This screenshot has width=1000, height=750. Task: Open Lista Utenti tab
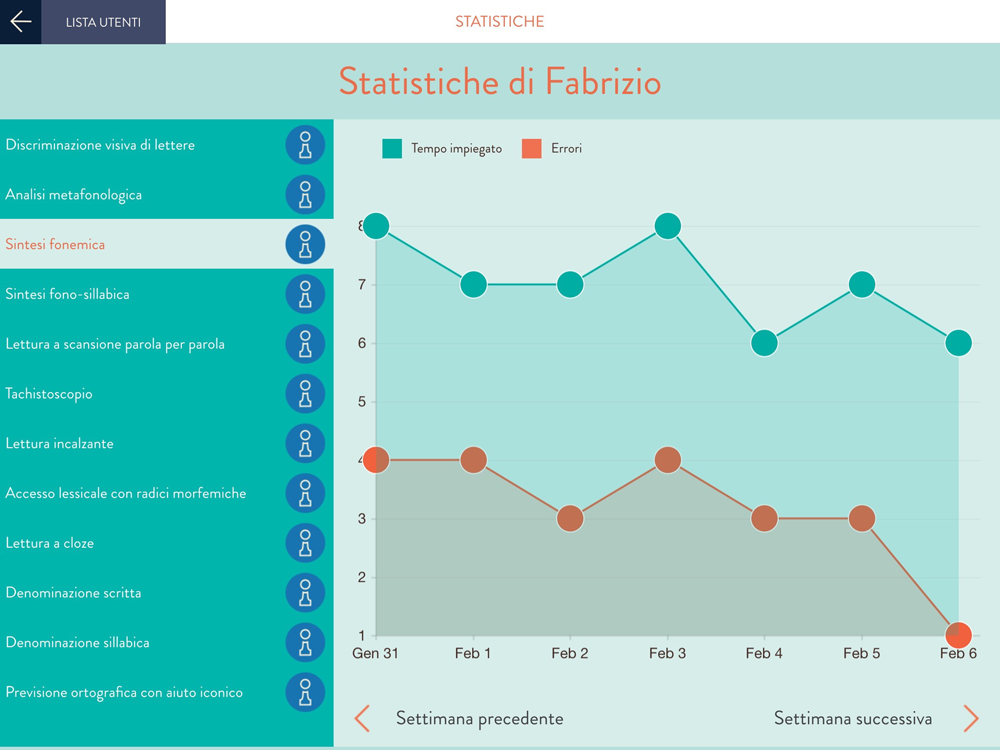(x=103, y=22)
